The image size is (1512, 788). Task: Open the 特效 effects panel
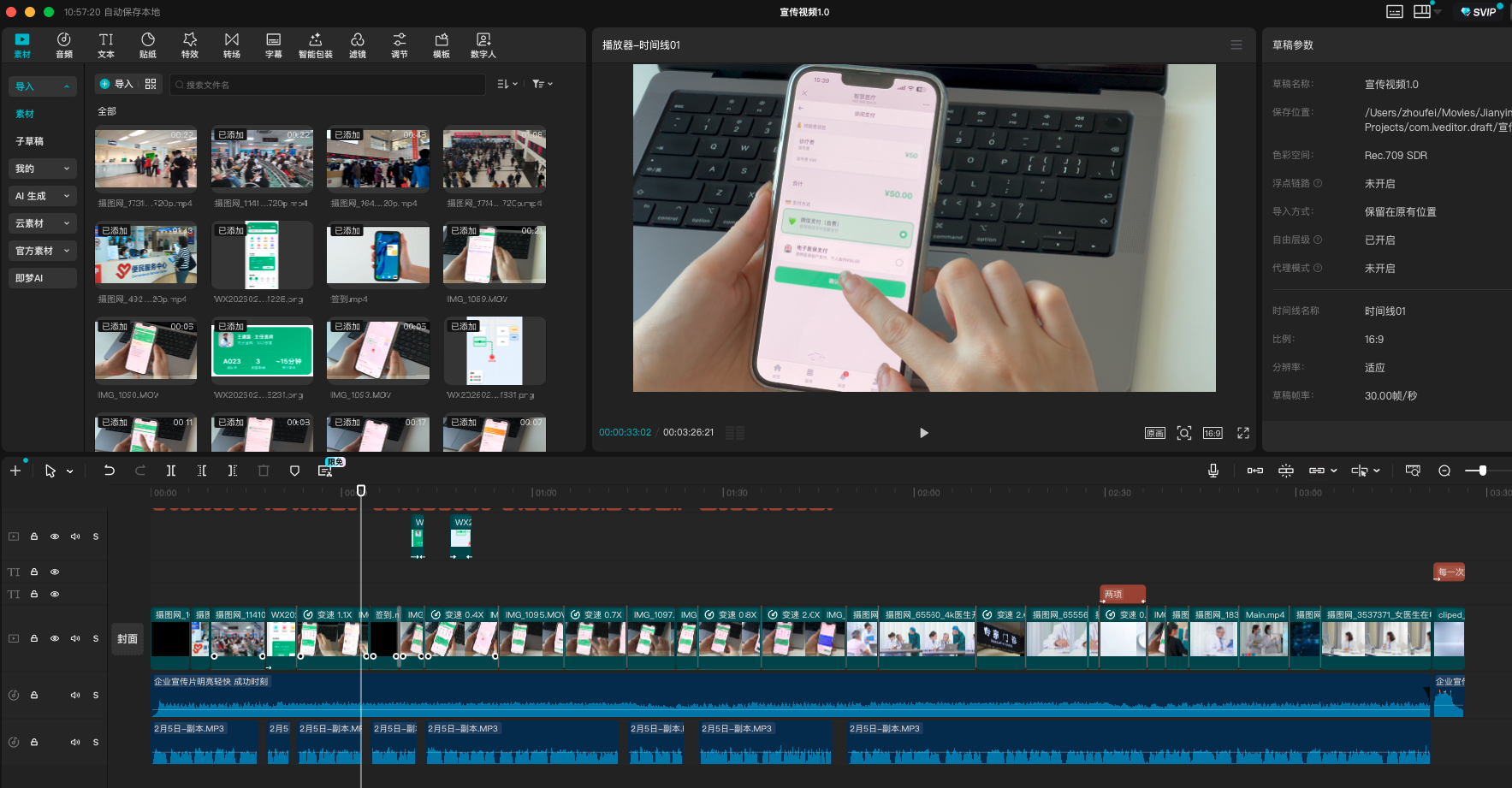pyautogui.click(x=190, y=44)
